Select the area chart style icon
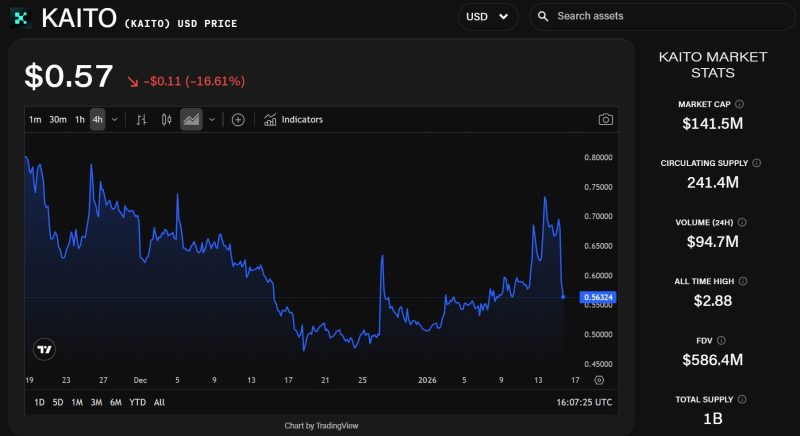Image resolution: width=800 pixels, height=436 pixels. (x=191, y=120)
